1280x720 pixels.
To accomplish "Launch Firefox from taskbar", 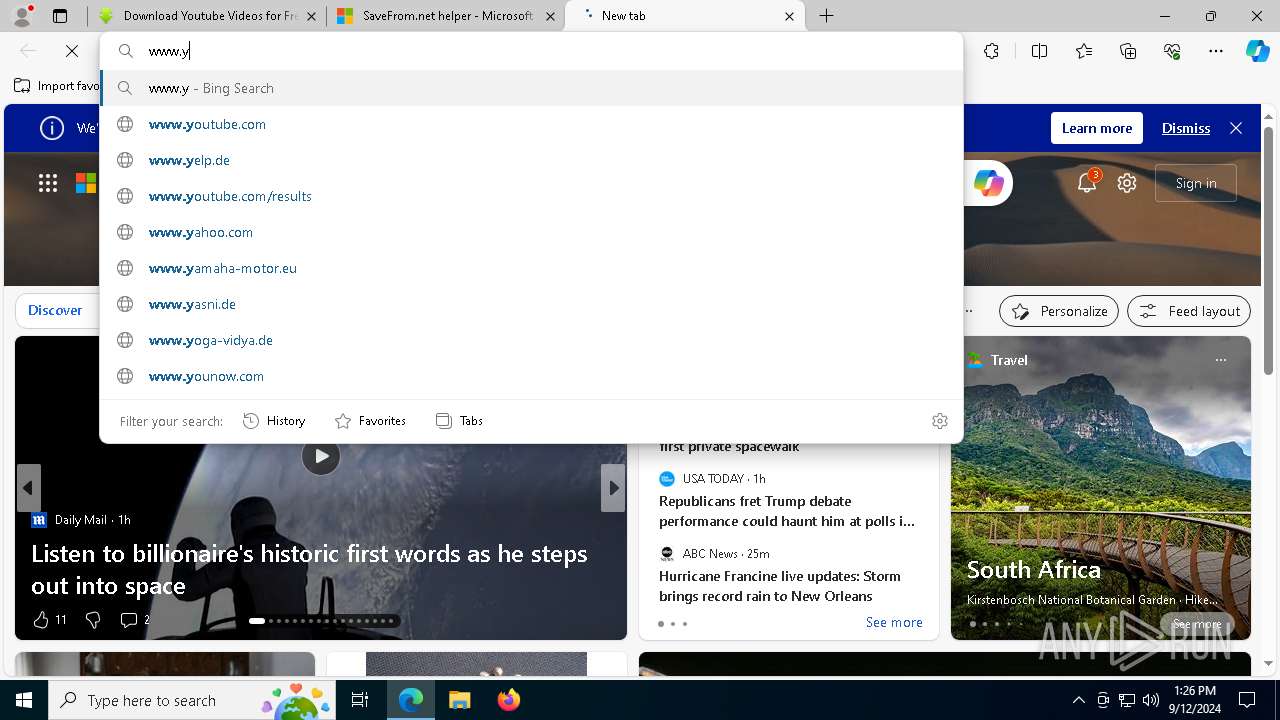I will tap(508, 700).
